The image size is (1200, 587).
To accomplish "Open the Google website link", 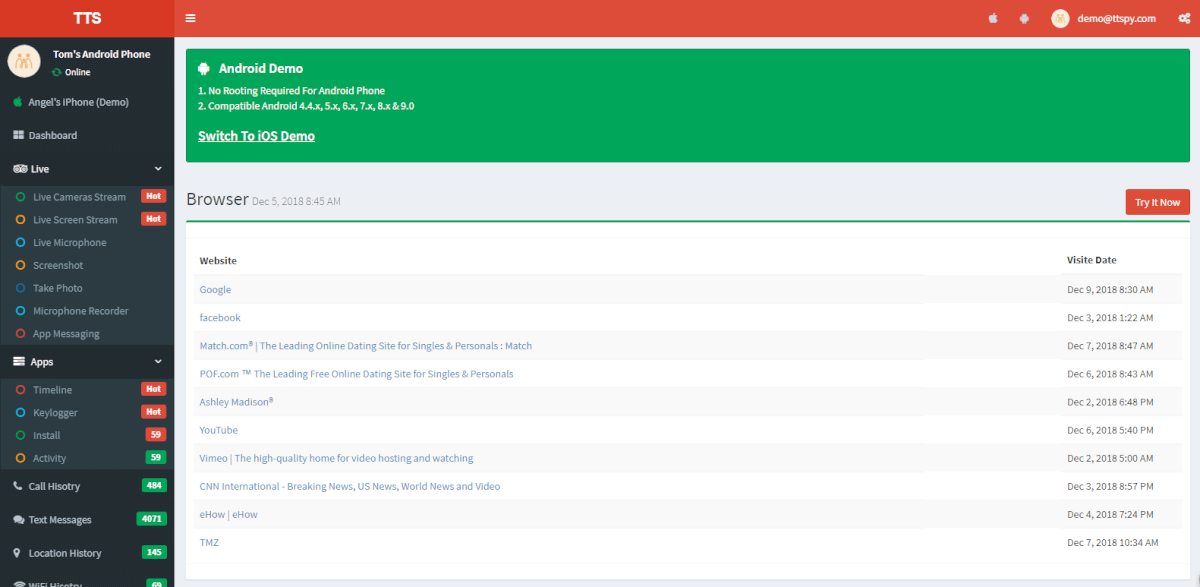I will 215,290.
